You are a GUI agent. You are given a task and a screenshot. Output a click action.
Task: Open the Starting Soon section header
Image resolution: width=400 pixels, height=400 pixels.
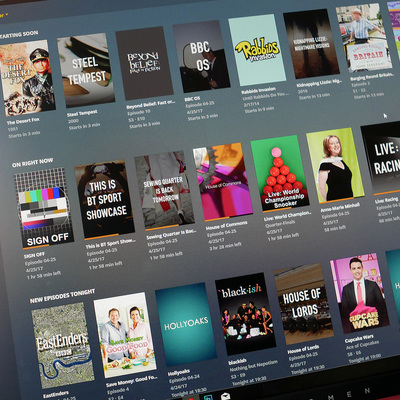tap(19, 35)
